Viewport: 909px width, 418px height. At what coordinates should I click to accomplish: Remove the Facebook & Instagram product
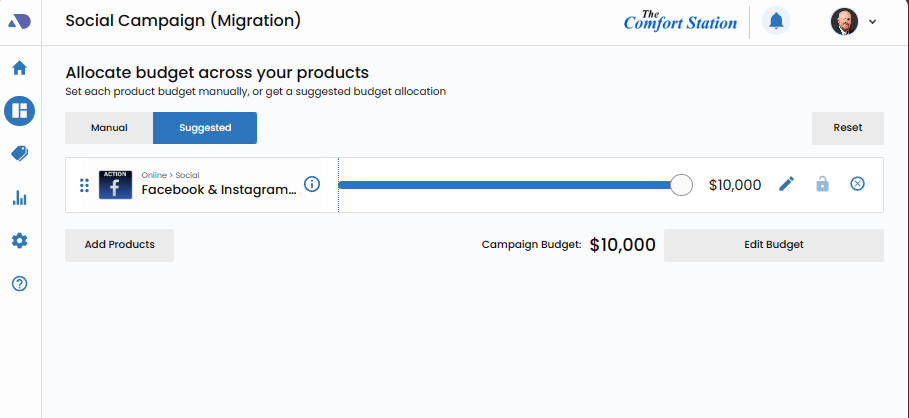857,184
